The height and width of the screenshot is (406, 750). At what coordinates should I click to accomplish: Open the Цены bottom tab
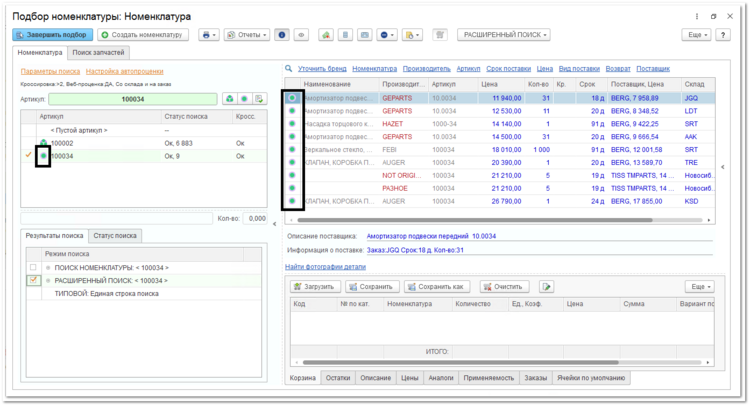[409, 378]
